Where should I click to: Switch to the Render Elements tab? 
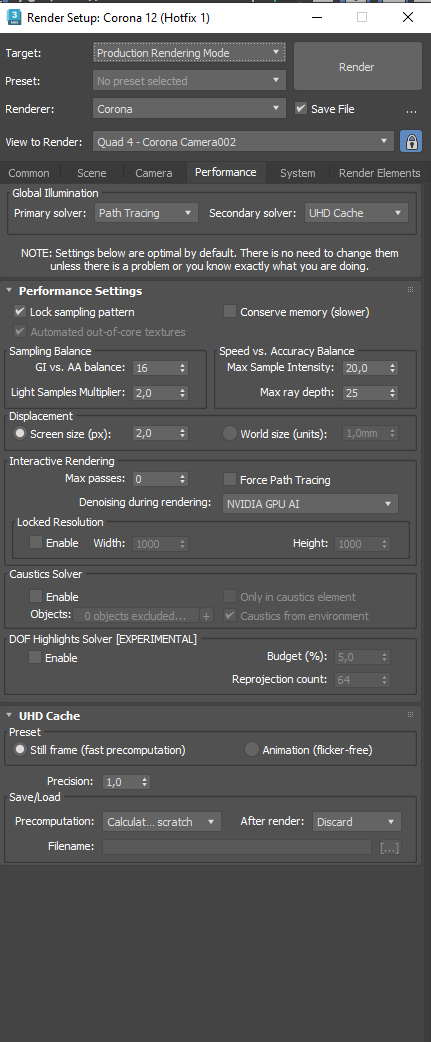tap(379, 173)
